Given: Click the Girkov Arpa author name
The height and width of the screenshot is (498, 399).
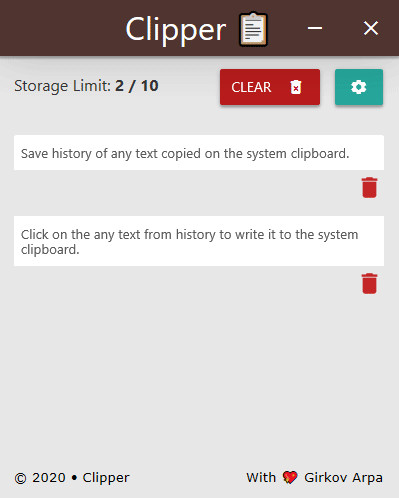Looking at the screenshot, I should coord(343,477).
